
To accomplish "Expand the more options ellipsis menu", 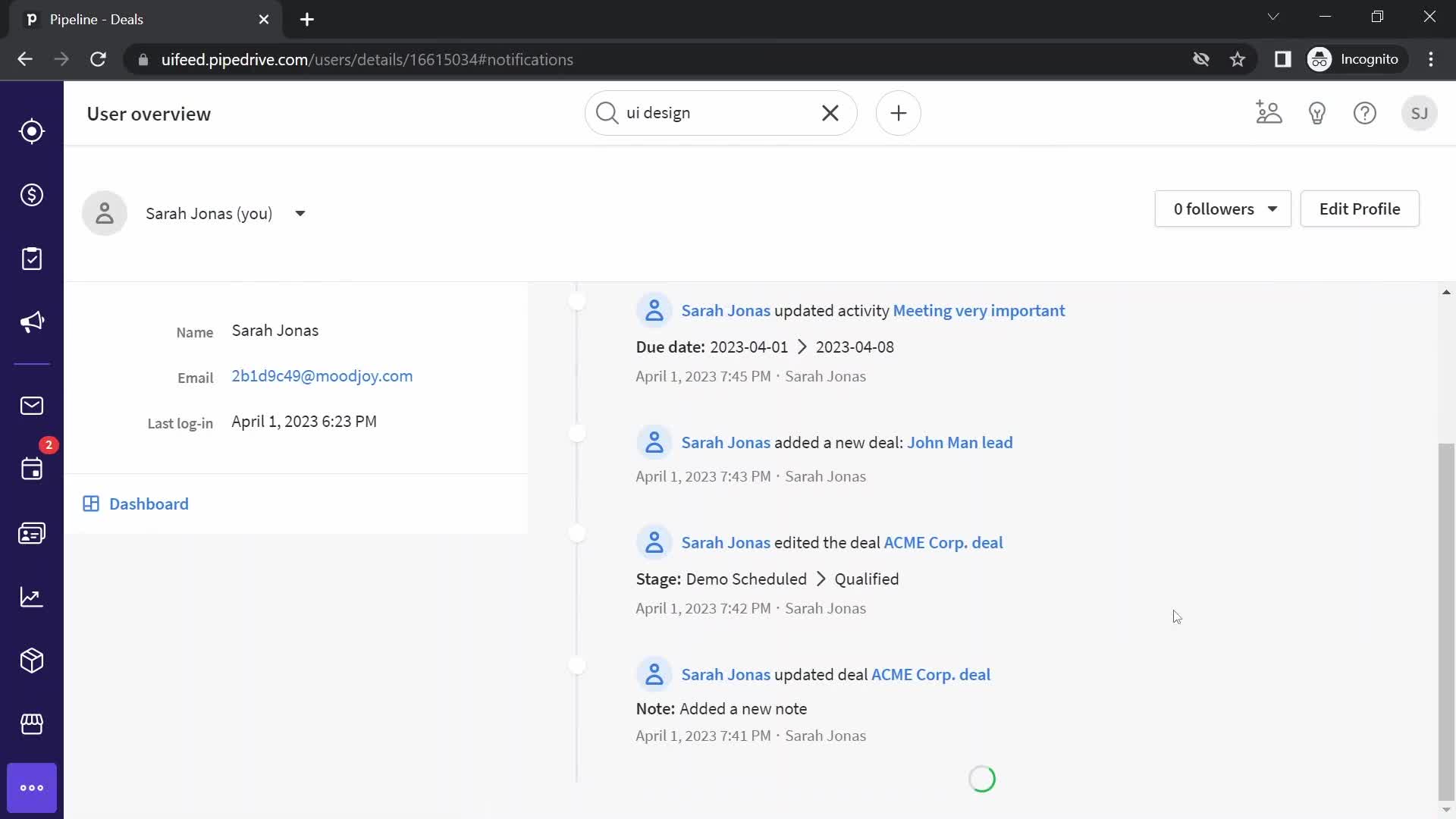I will tap(31, 787).
